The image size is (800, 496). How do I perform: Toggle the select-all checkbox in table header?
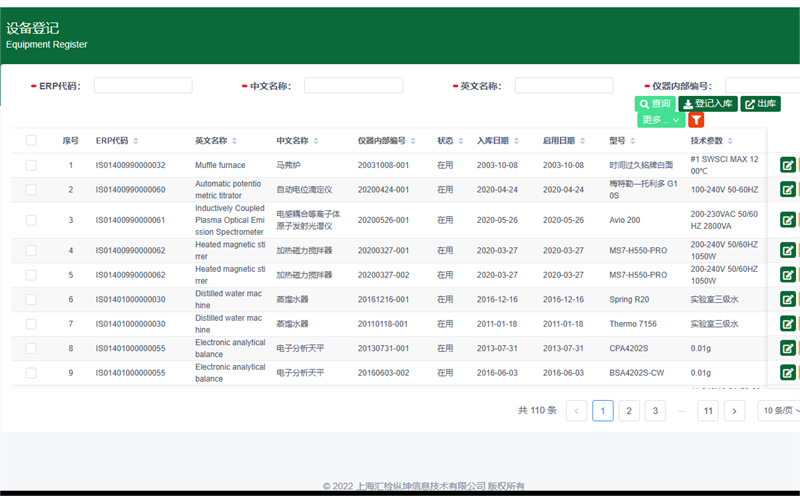coord(31,141)
